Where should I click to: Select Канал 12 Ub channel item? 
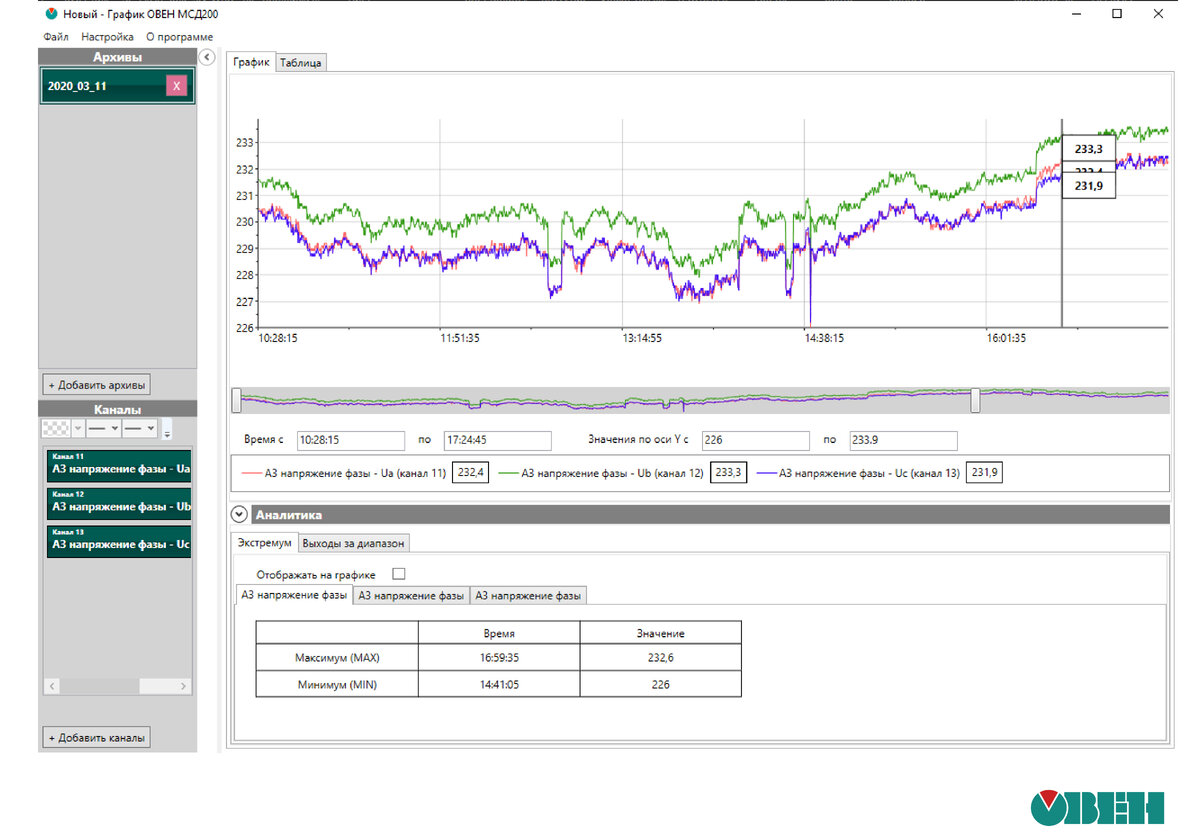coord(119,503)
